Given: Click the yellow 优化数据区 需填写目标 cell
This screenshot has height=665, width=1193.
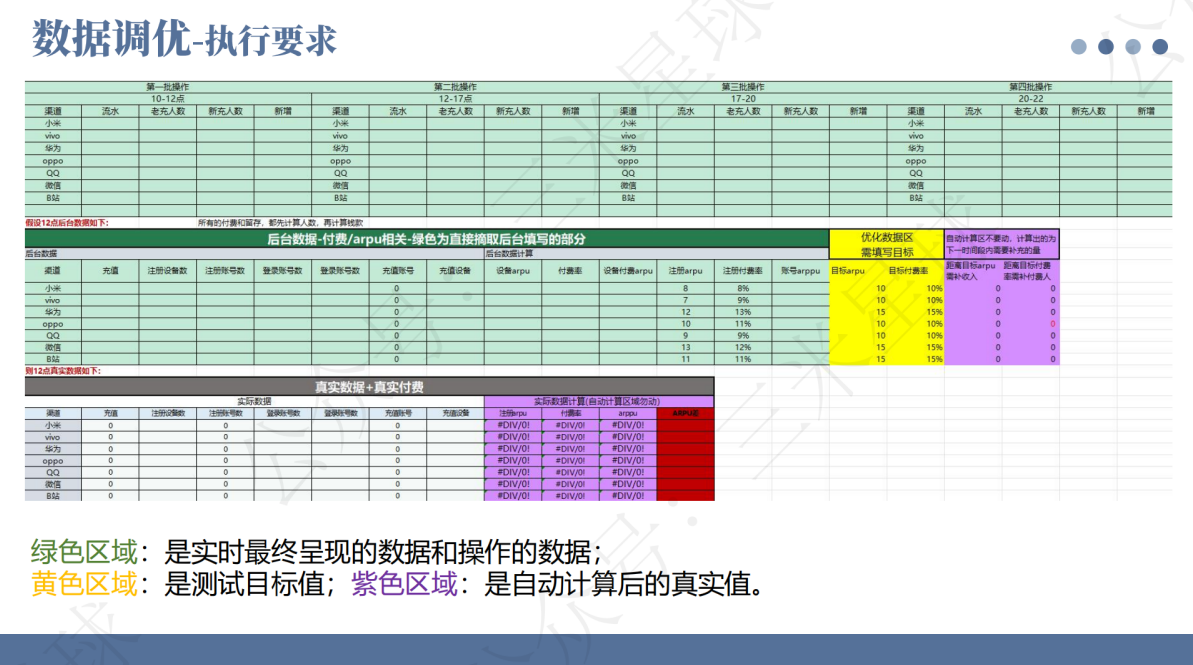Looking at the screenshot, I should point(886,244).
